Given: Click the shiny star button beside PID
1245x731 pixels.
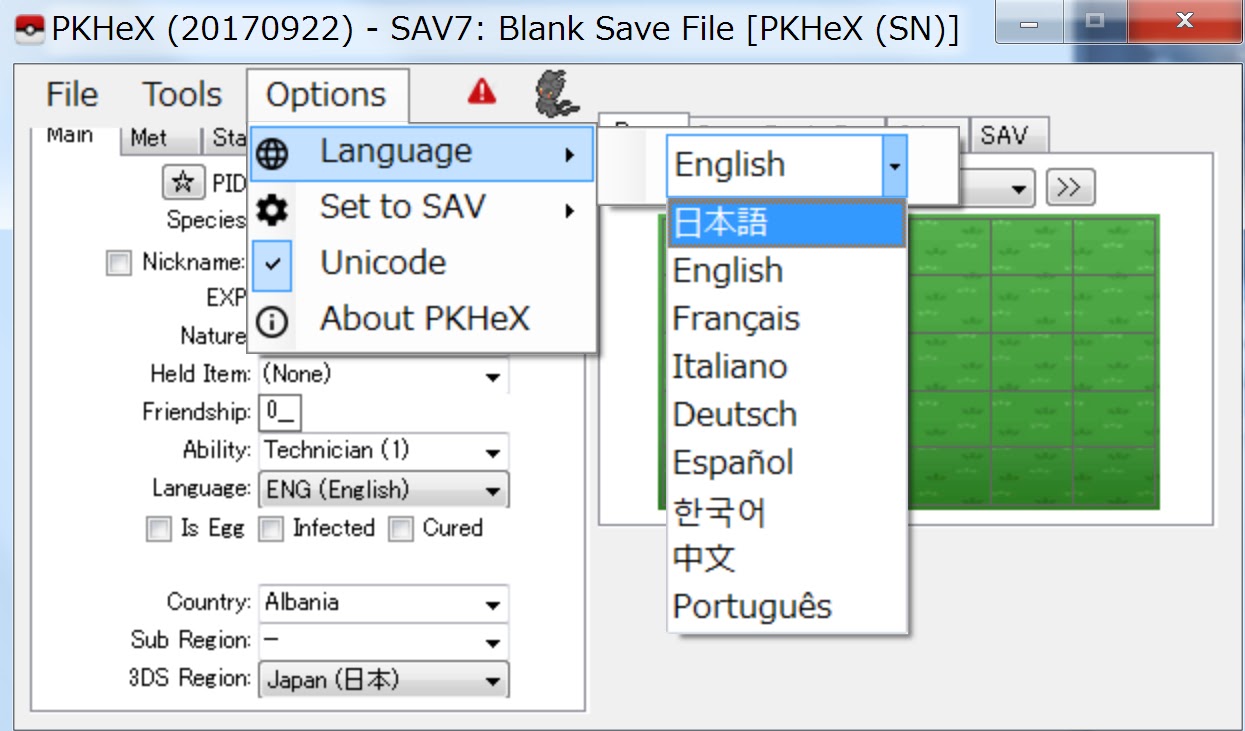Looking at the screenshot, I should tap(182, 183).
